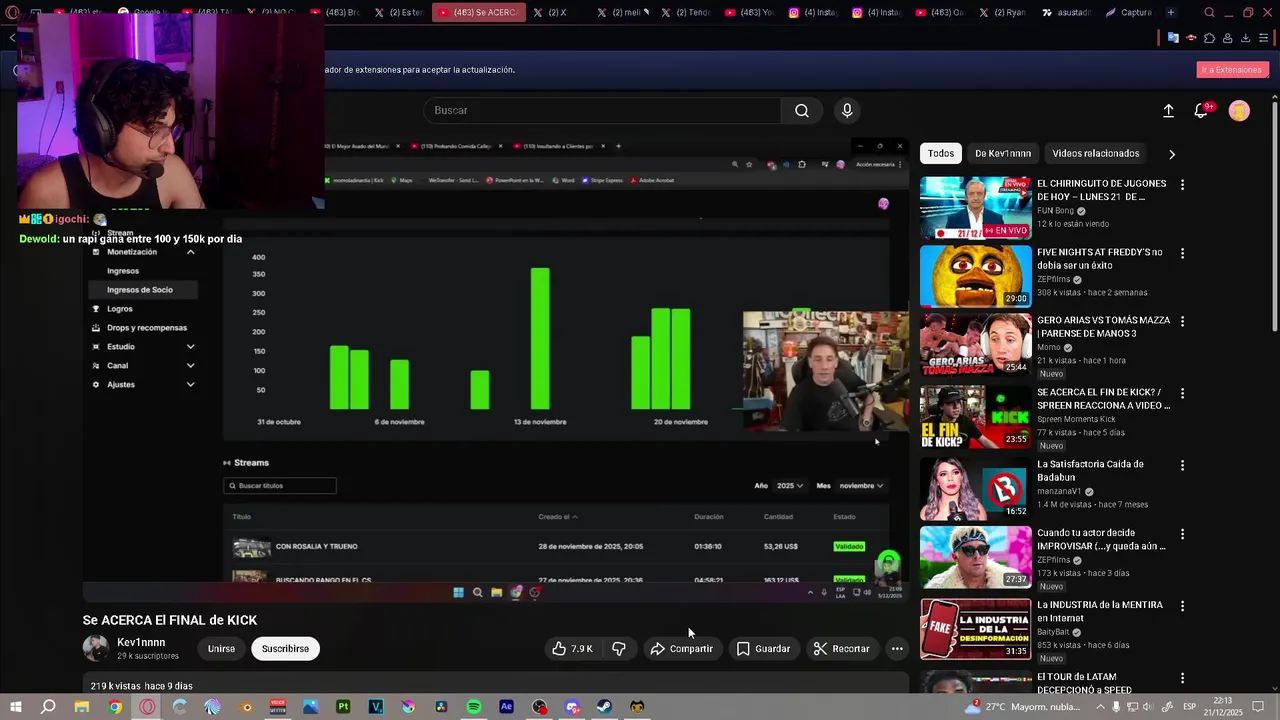The width and height of the screenshot is (1280, 720).
Task: Open YouTube notifications bell
Action: pos(1202,111)
